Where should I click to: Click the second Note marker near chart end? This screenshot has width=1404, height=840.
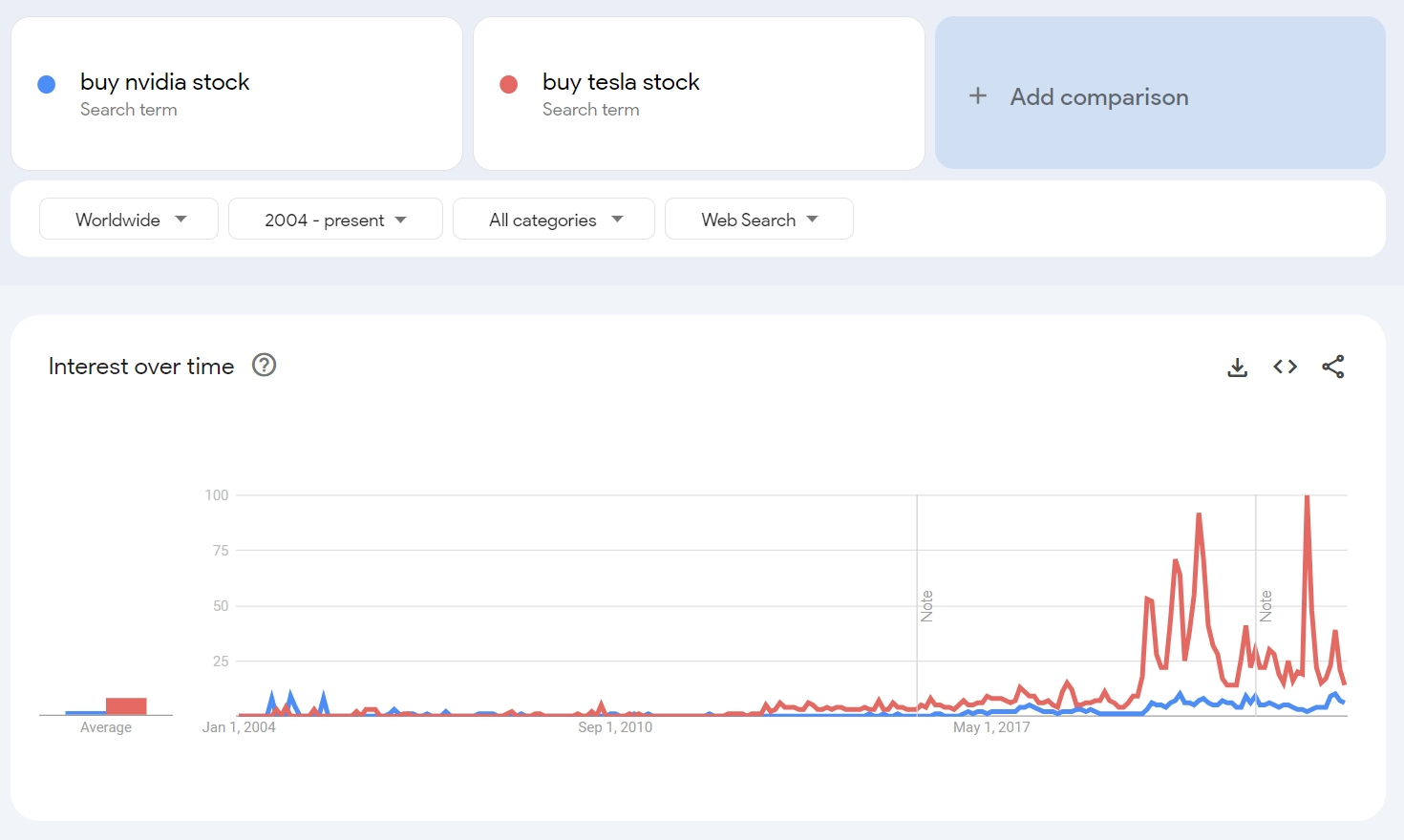coord(1266,606)
